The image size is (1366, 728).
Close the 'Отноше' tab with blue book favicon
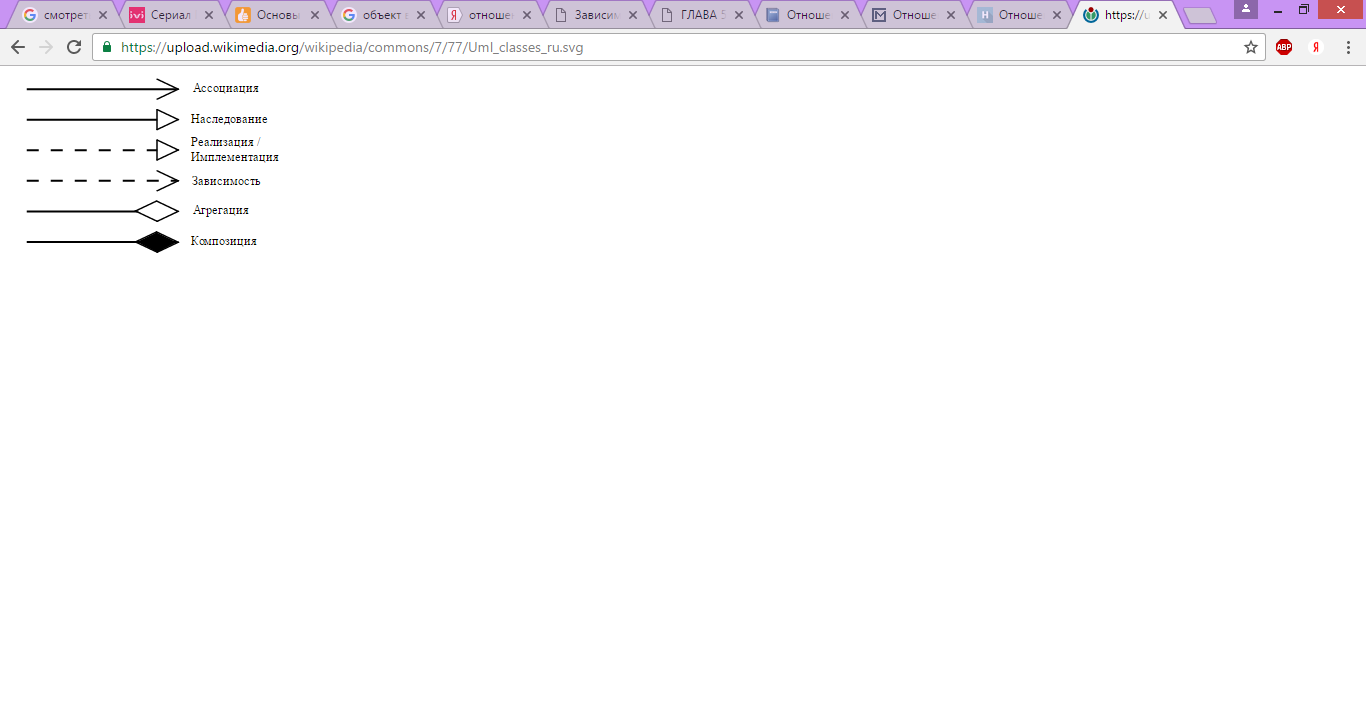pyautogui.click(x=845, y=15)
